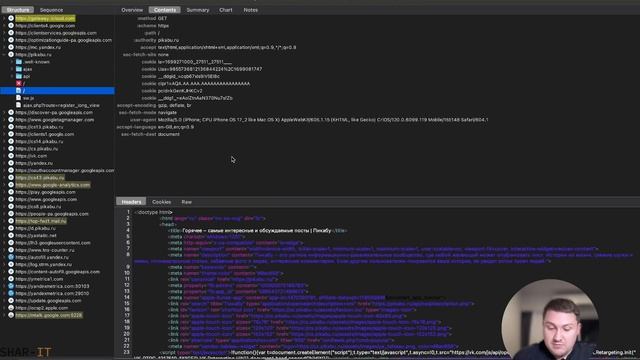Collapse the https://pikabu.ru host node
The width and height of the screenshot is (640, 360).
(4, 54)
